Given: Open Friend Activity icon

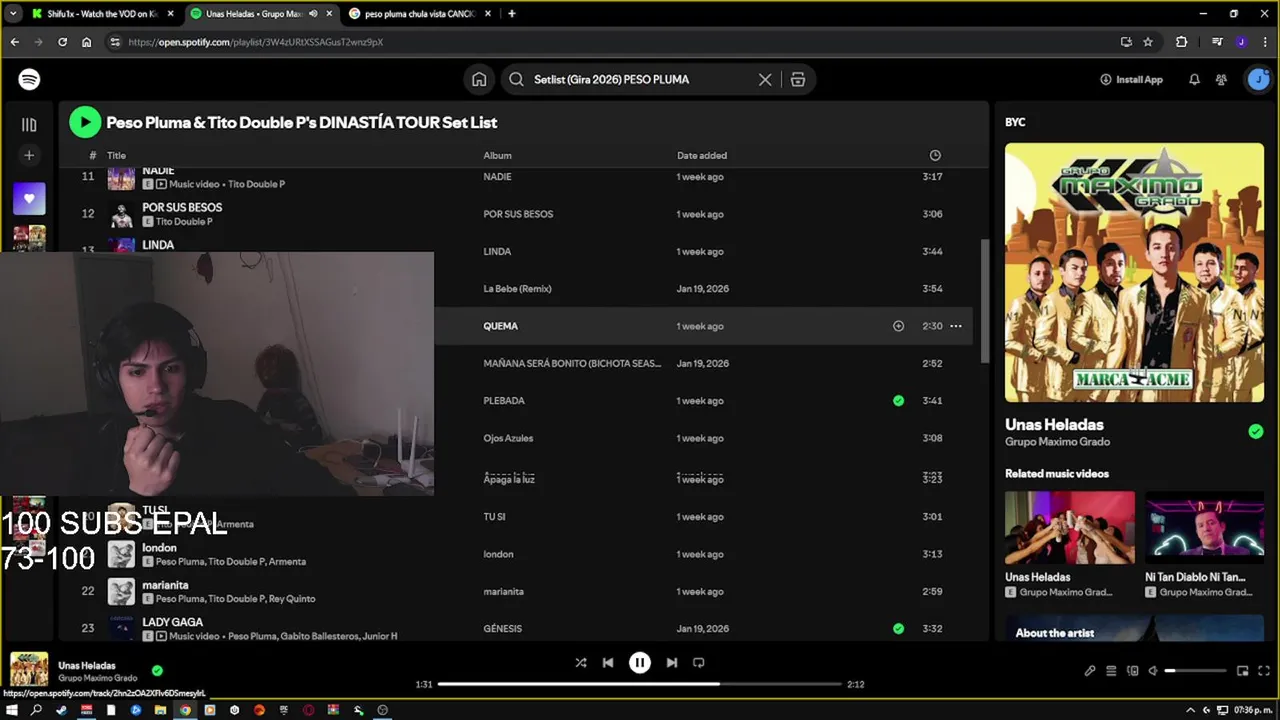Looking at the screenshot, I should pos(1221,79).
